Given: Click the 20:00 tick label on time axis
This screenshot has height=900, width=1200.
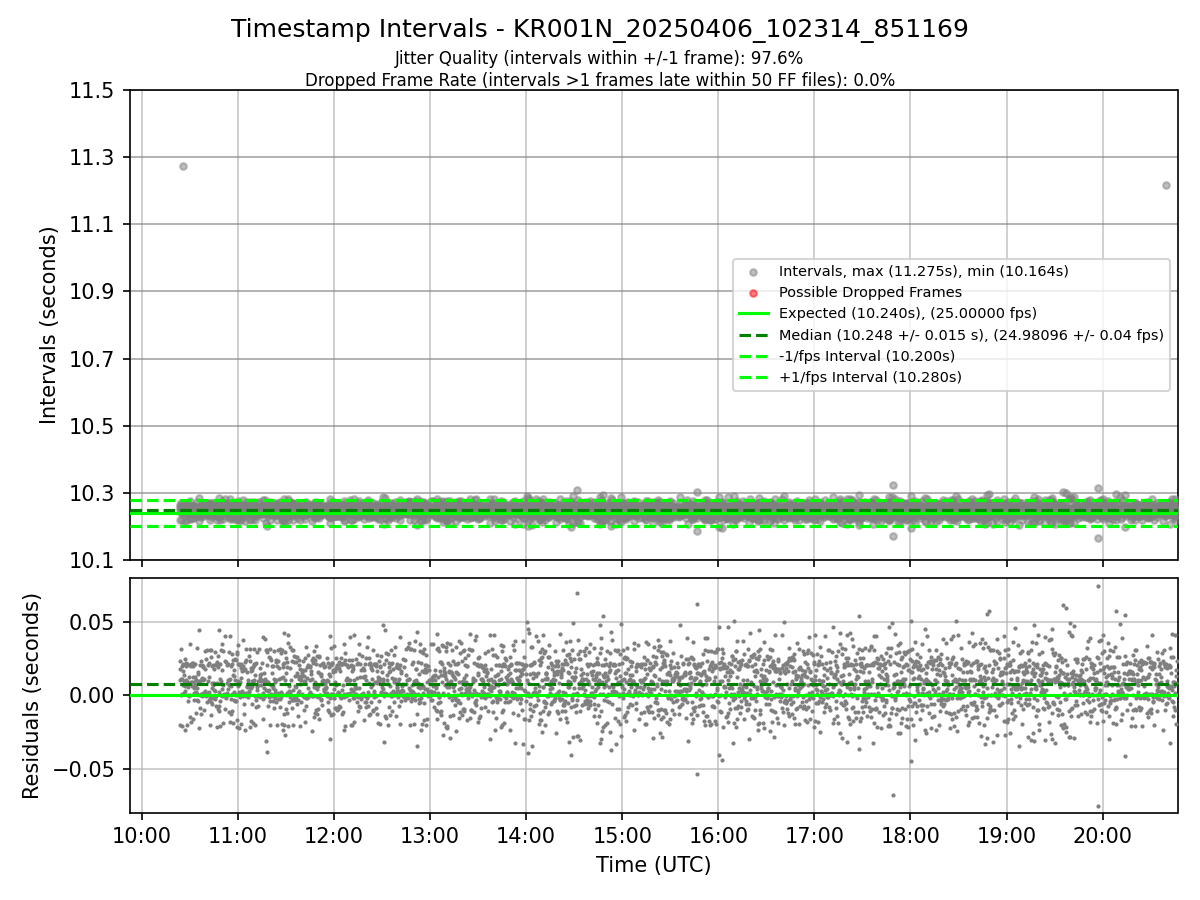Looking at the screenshot, I should 1102,836.
